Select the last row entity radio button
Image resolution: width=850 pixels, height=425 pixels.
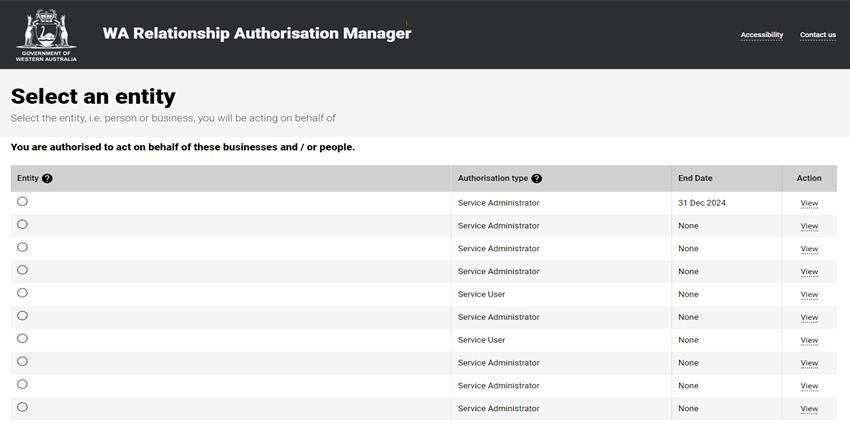pos(22,407)
